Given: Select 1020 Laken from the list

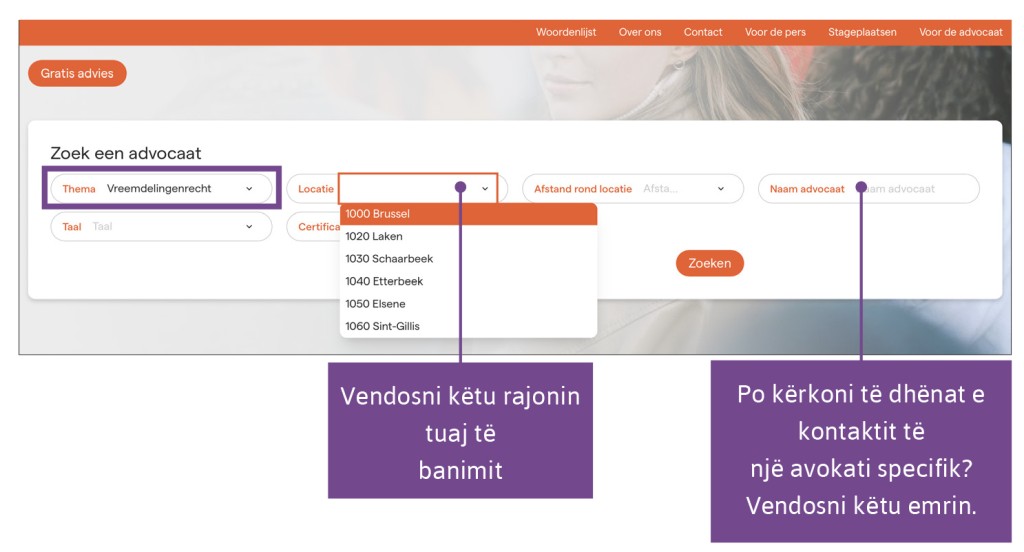Looking at the screenshot, I should click(x=468, y=236).
